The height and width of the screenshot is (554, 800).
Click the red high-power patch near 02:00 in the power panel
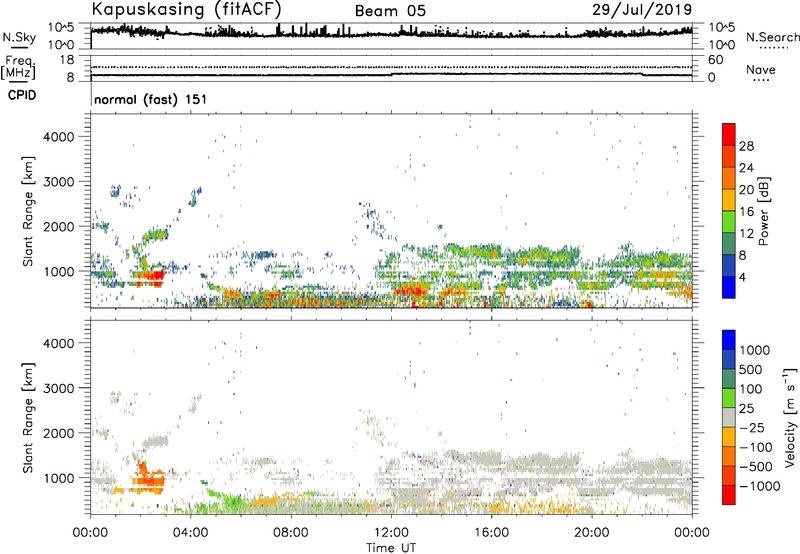point(149,278)
